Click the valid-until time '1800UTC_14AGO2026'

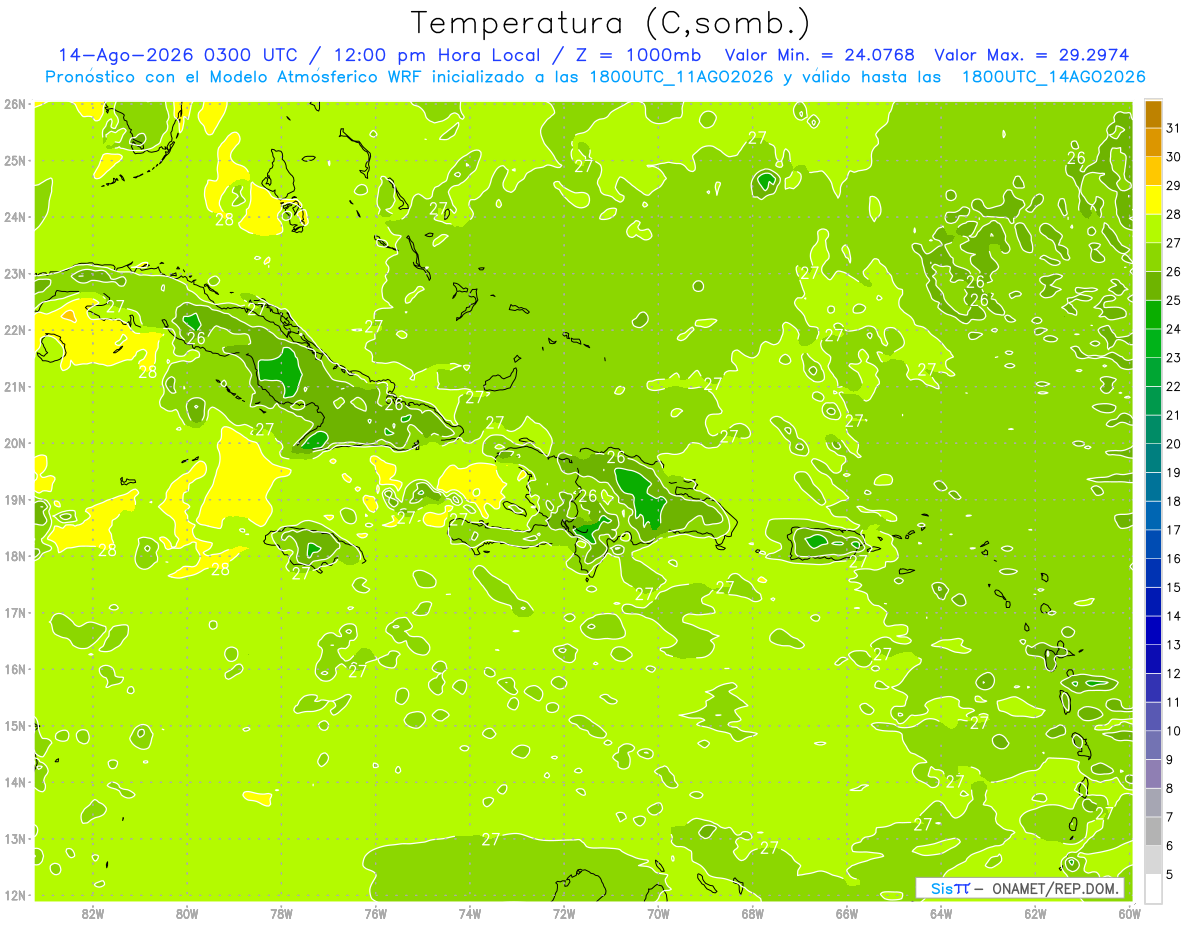coord(1053,77)
